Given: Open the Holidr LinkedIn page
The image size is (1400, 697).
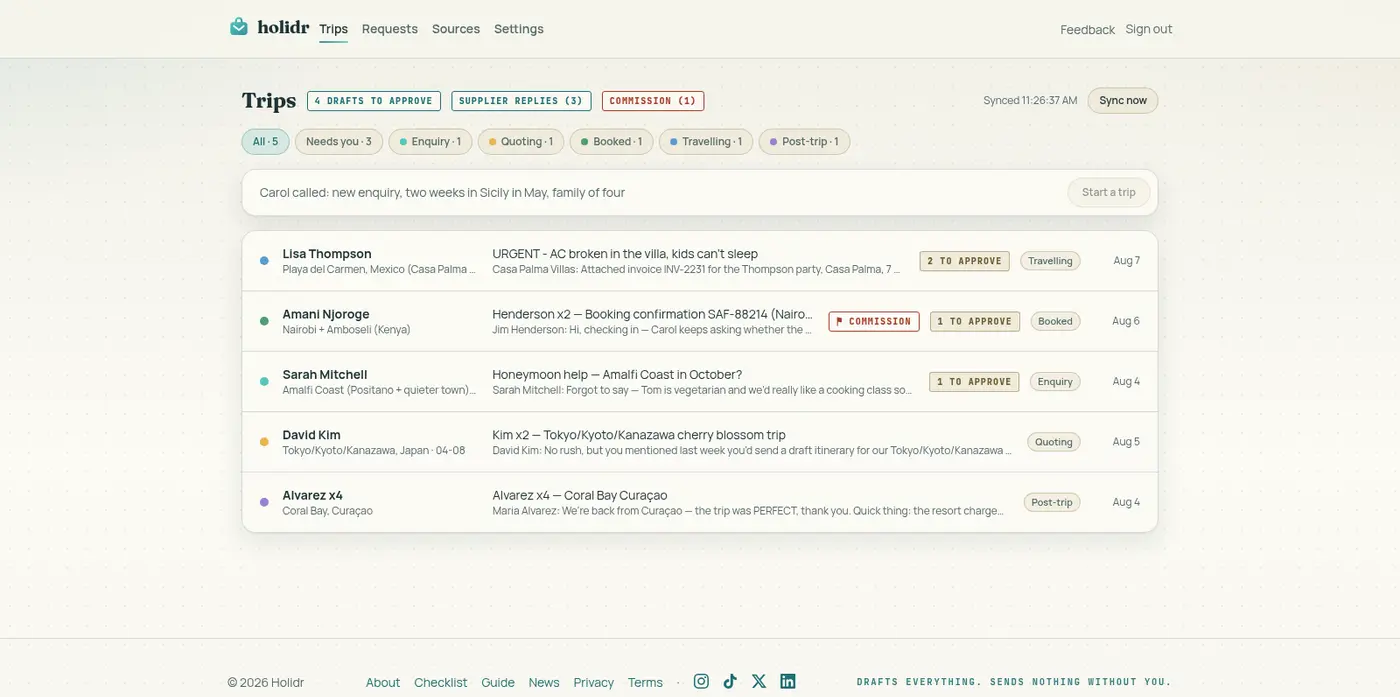Looking at the screenshot, I should coord(788,681).
